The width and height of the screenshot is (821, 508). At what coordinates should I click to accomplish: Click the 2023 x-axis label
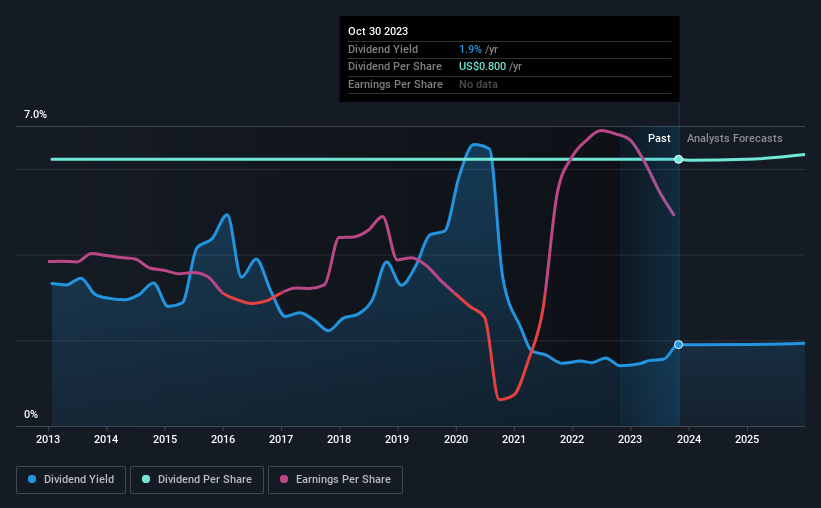pos(630,439)
